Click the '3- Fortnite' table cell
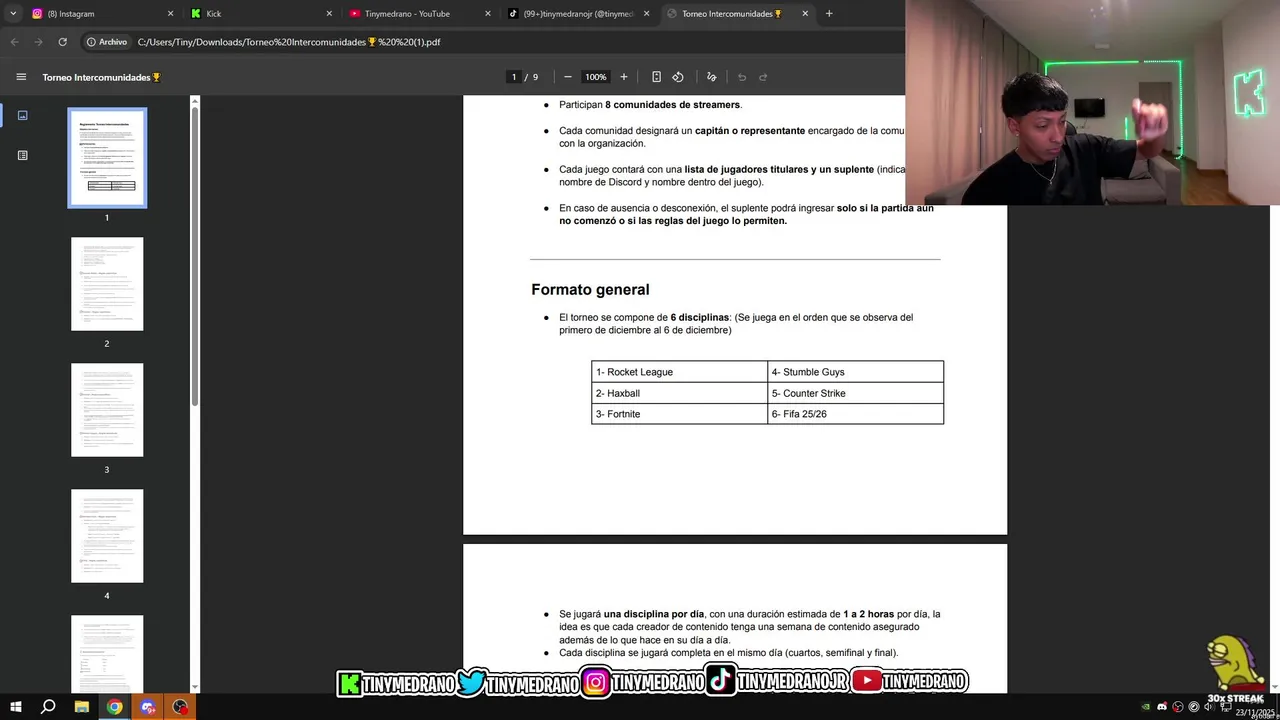Image resolution: width=1280 pixels, height=720 pixels. 679,414
